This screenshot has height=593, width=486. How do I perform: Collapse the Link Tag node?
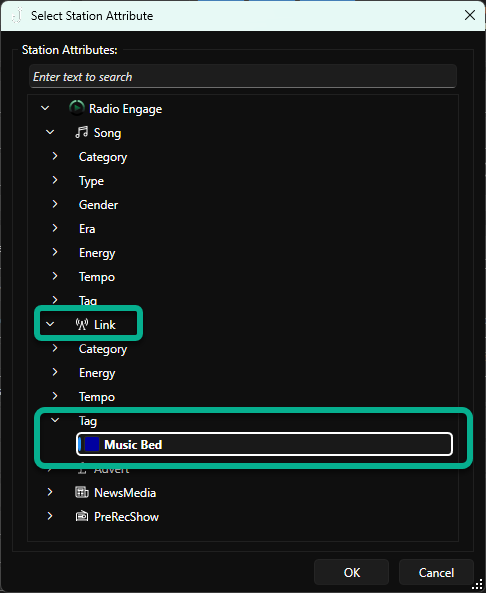55,420
